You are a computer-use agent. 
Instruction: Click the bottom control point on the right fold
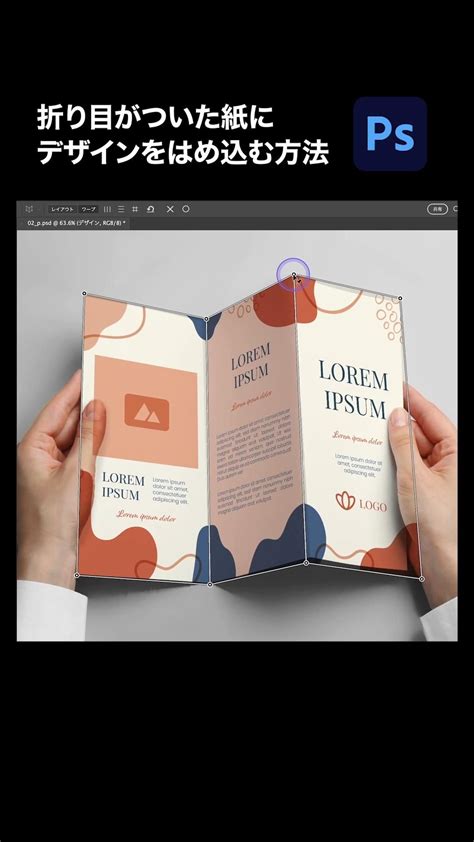306,563
